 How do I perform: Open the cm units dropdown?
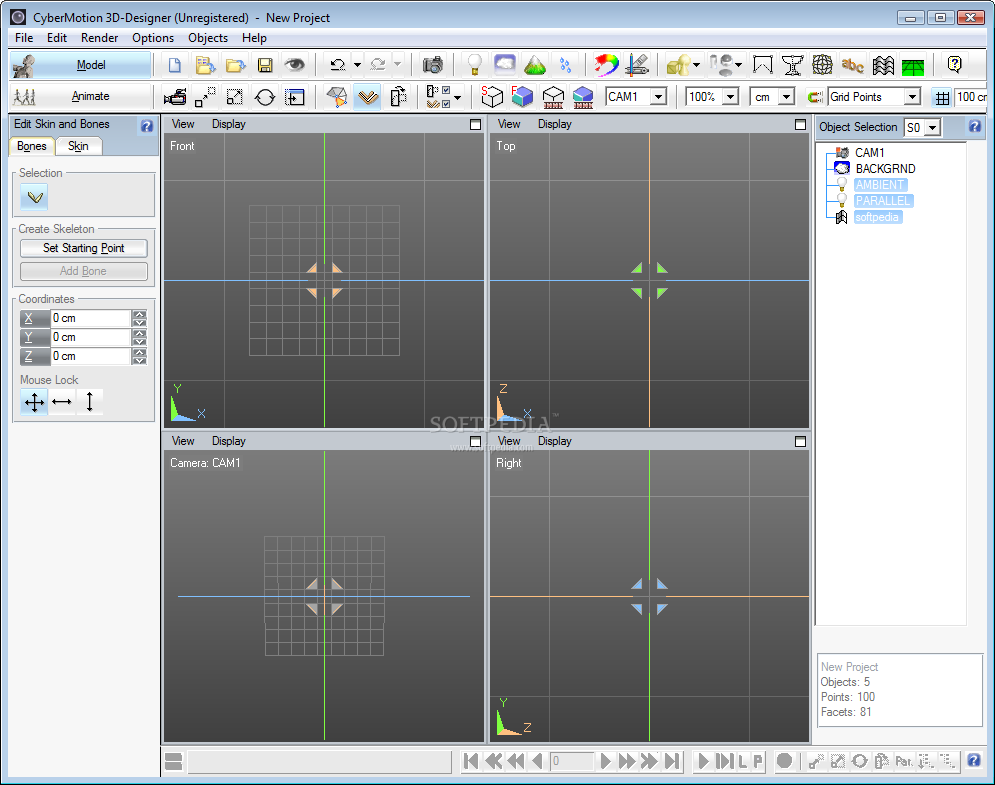point(787,97)
